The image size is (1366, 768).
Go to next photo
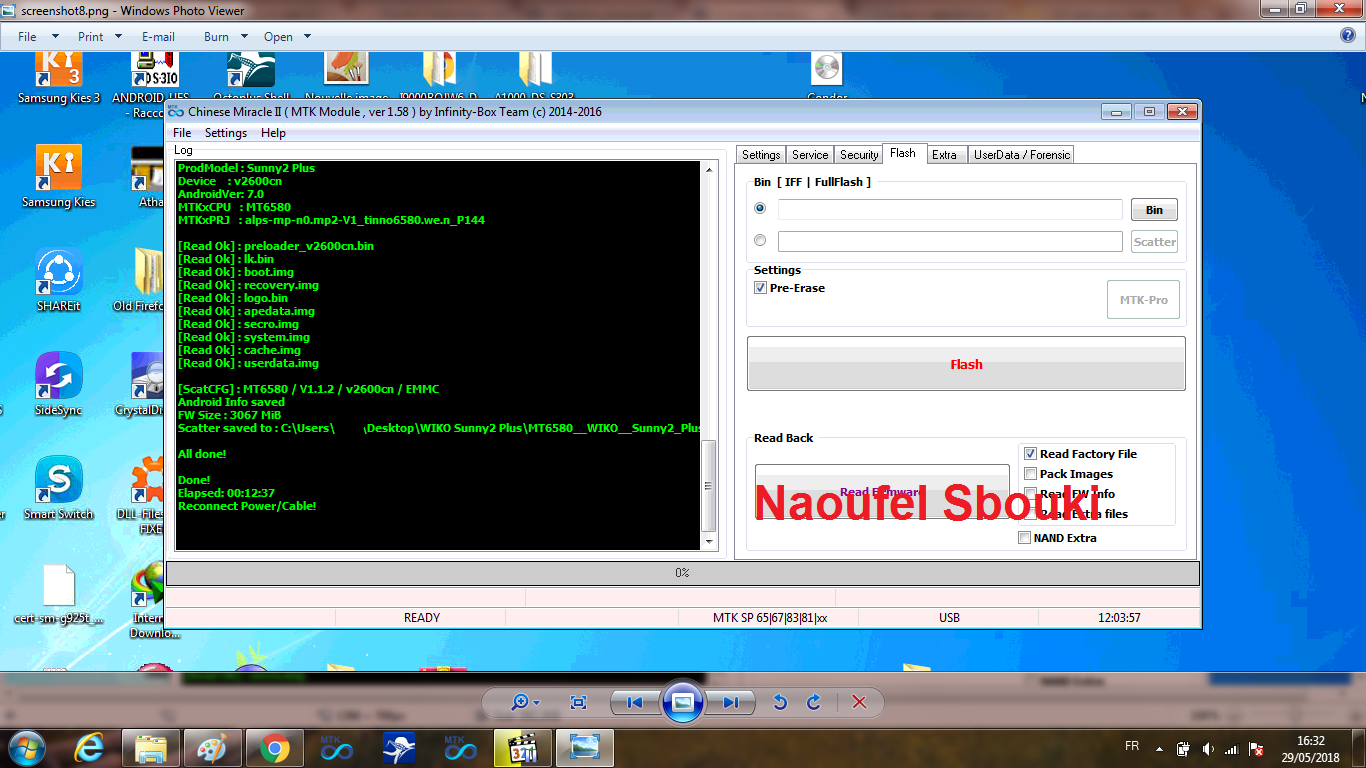click(730, 702)
